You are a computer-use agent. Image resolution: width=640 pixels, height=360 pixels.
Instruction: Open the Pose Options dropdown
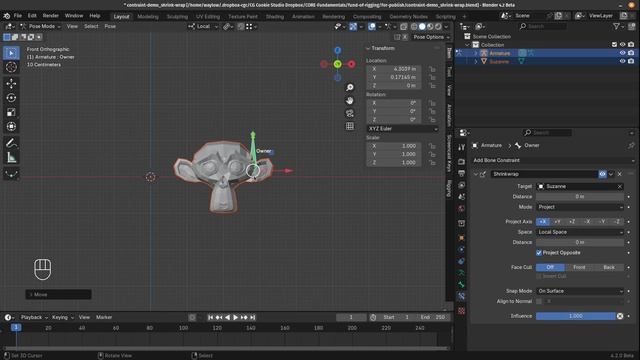point(431,37)
